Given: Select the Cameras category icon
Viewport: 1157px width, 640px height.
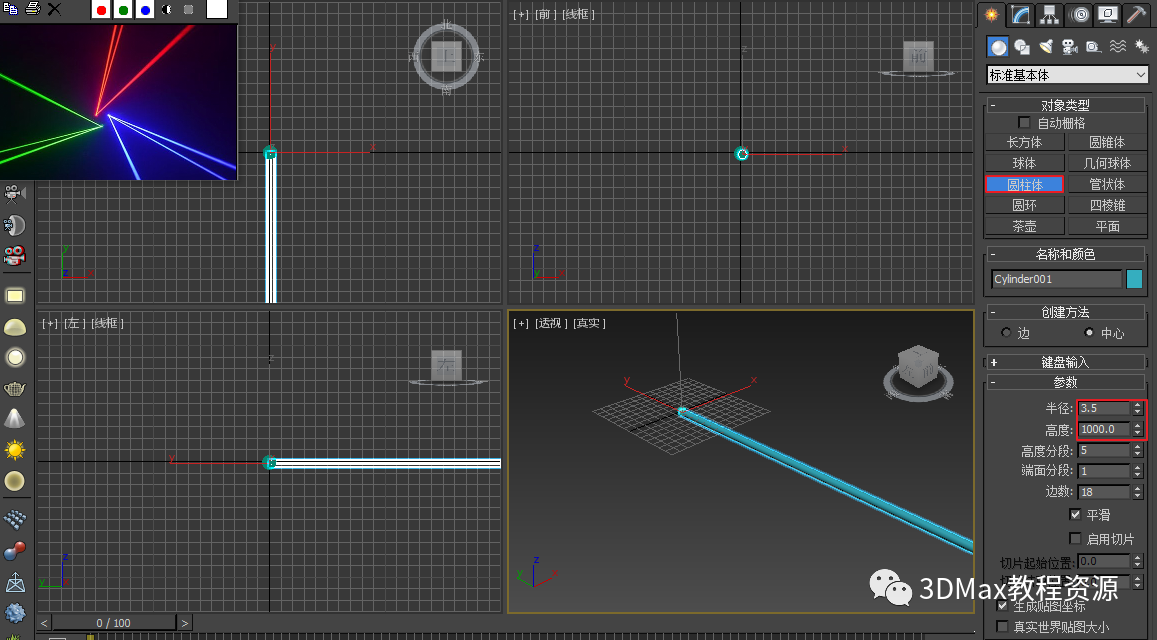Looking at the screenshot, I should pyautogui.click(x=1069, y=47).
